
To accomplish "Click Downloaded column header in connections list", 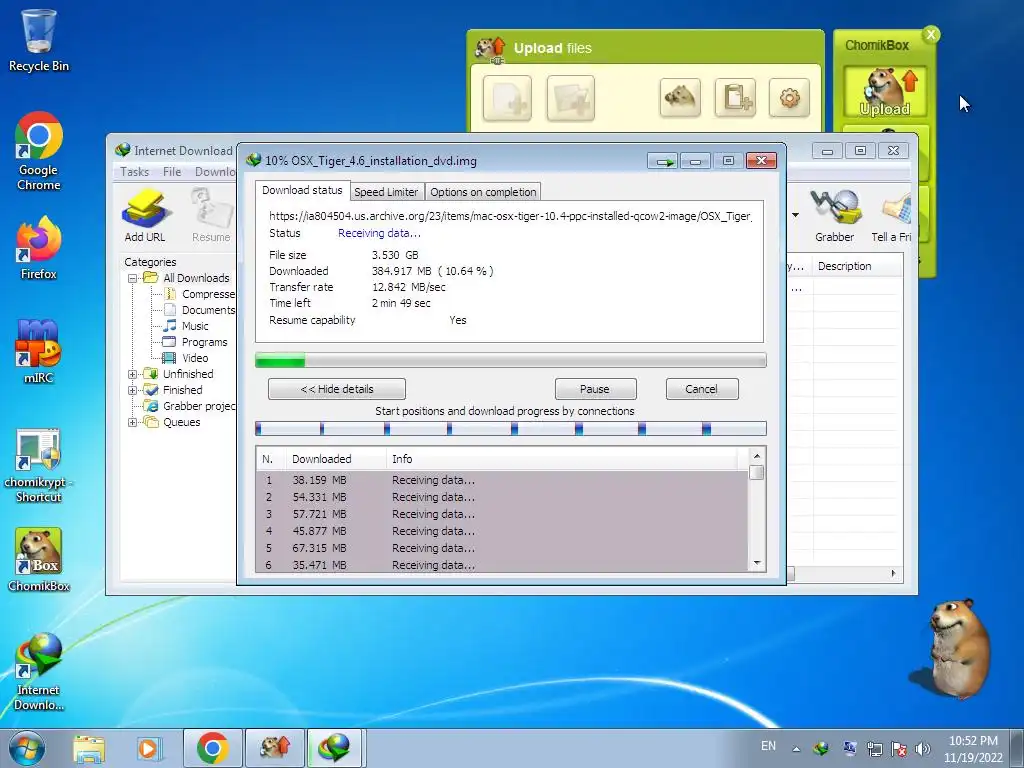I will tap(336, 459).
